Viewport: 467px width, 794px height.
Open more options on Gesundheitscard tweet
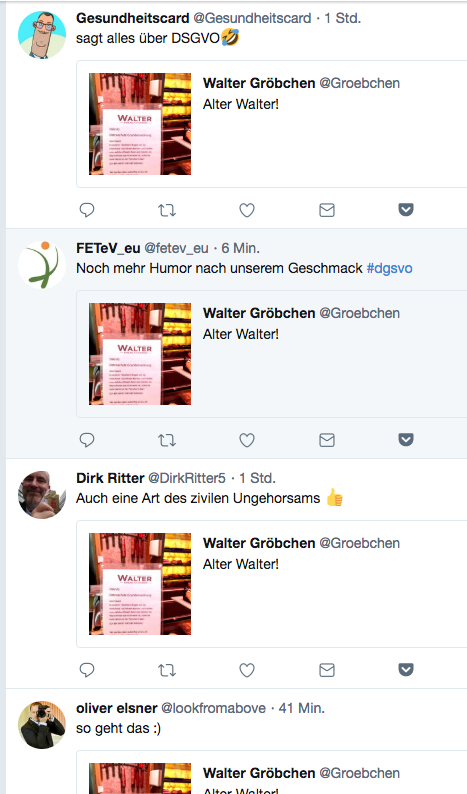406,209
